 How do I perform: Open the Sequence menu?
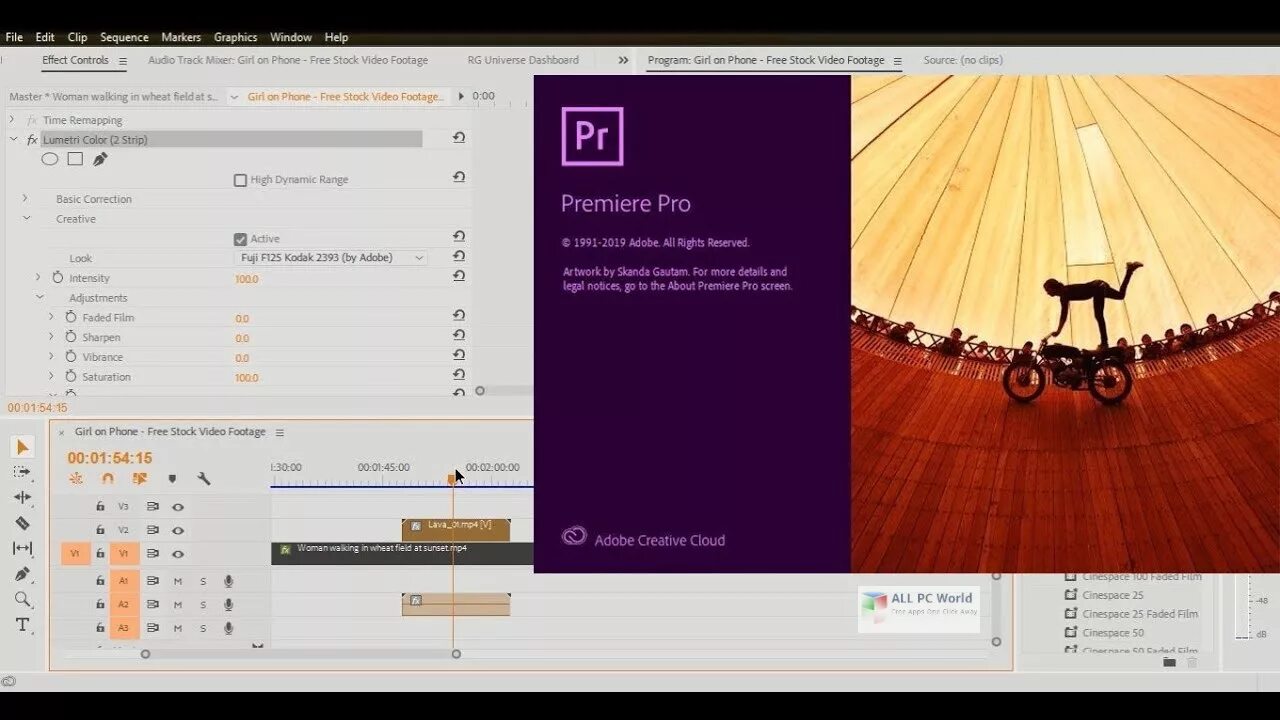pyautogui.click(x=123, y=37)
